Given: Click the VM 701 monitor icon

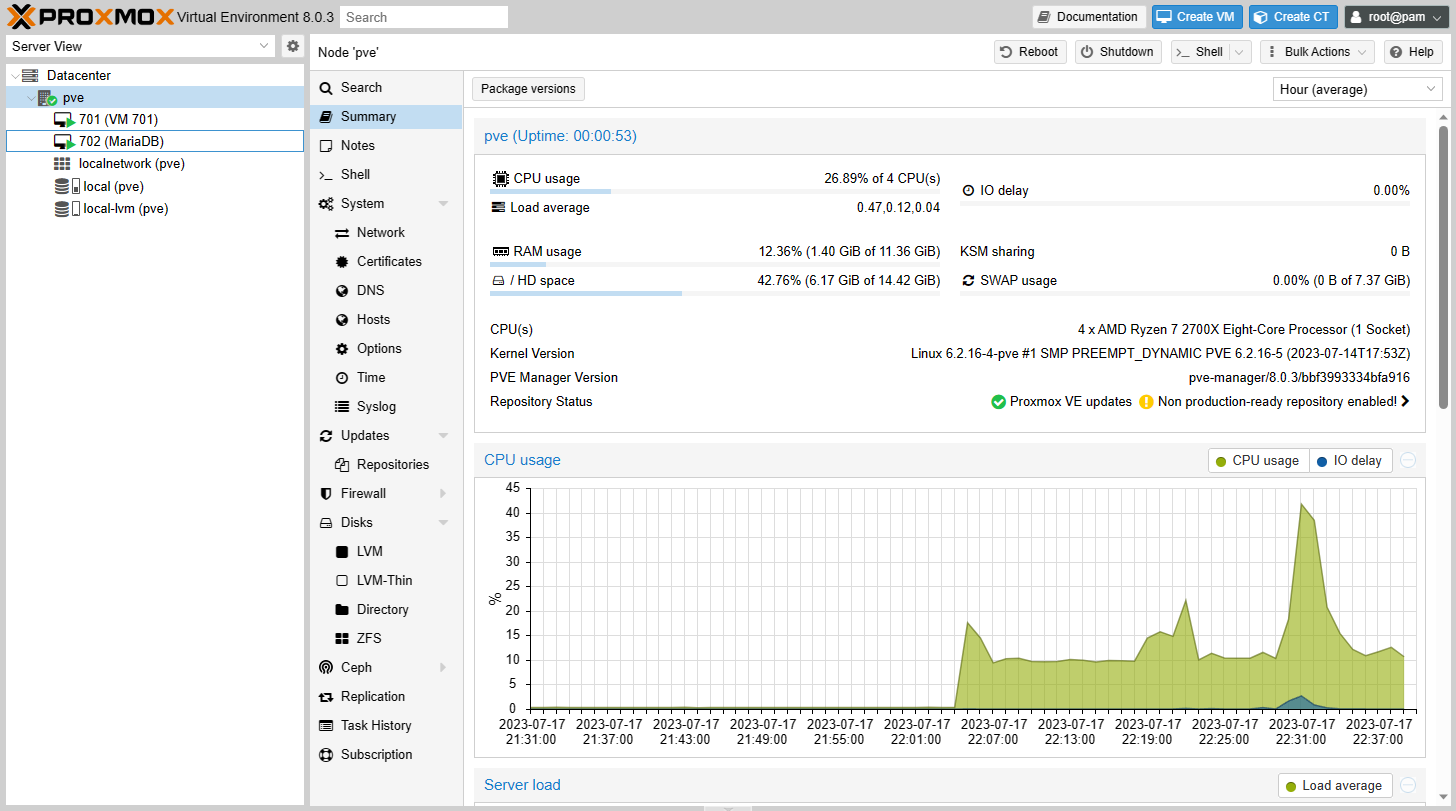Looking at the screenshot, I should (x=64, y=120).
